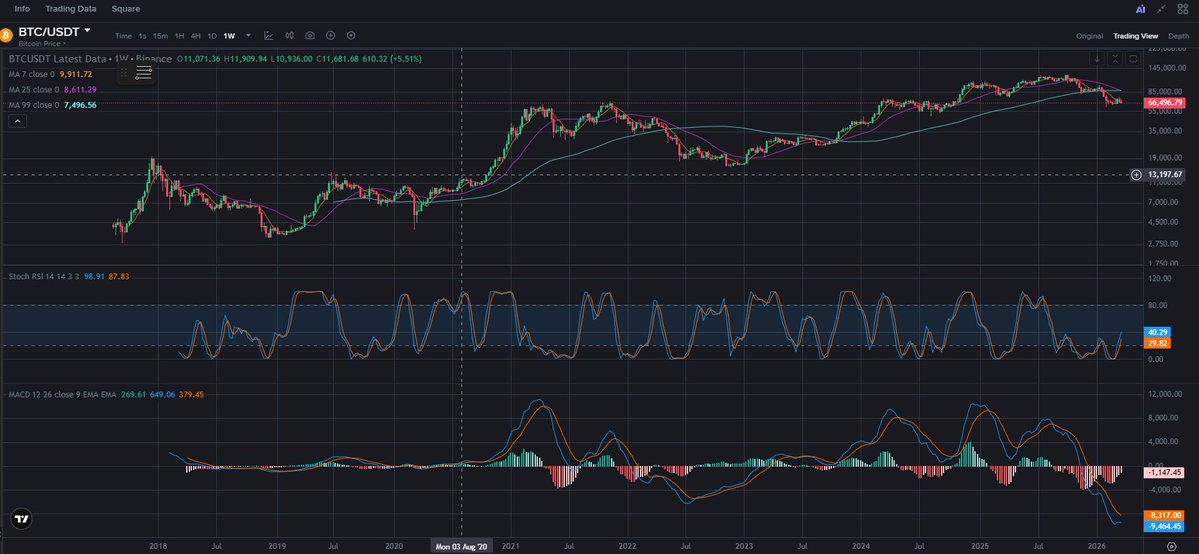Open the more timeframes dropdown arrow
The image size is (1199, 554).
coord(249,35)
